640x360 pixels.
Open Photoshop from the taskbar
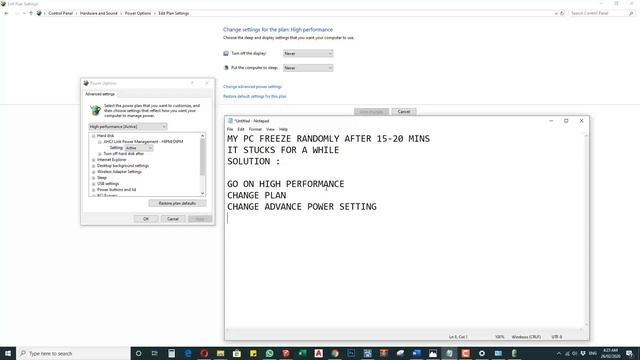[x=351, y=353]
